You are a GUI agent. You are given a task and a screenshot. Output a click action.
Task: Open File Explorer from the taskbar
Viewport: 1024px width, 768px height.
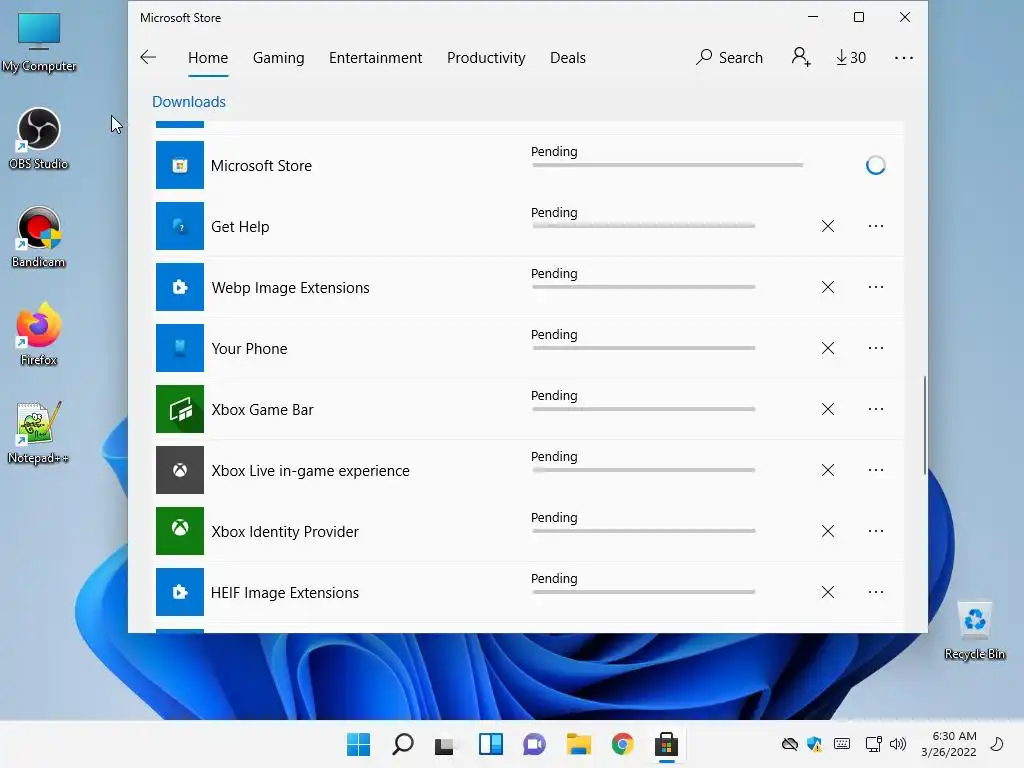tap(579, 744)
